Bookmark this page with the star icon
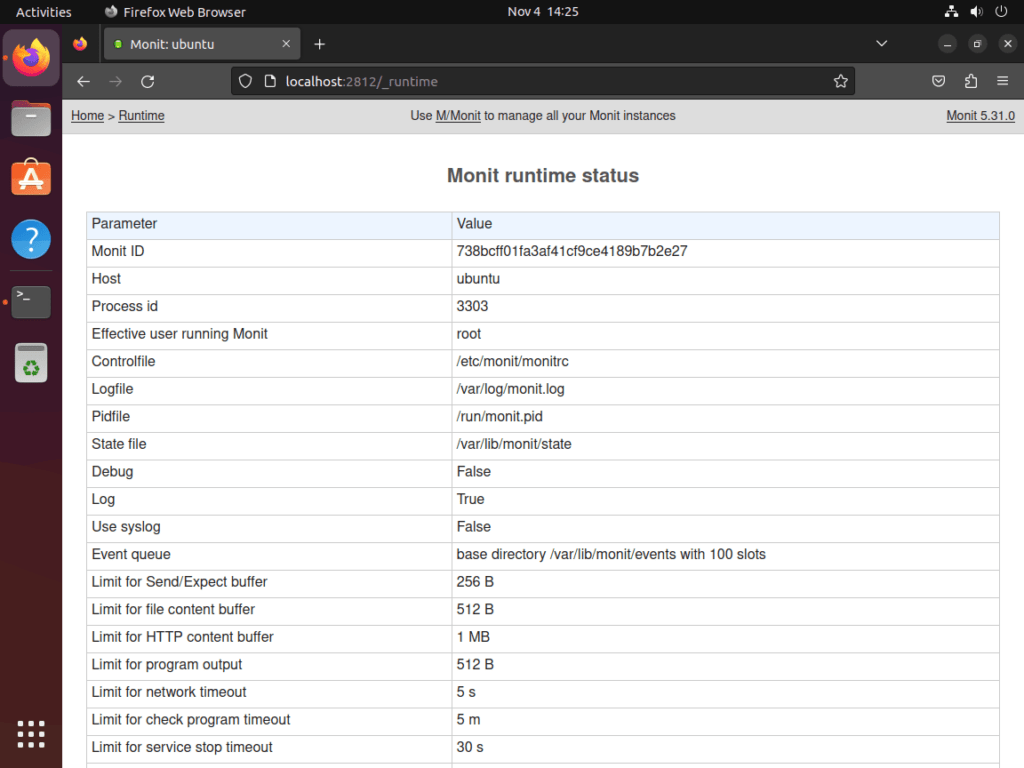 [x=840, y=81]
